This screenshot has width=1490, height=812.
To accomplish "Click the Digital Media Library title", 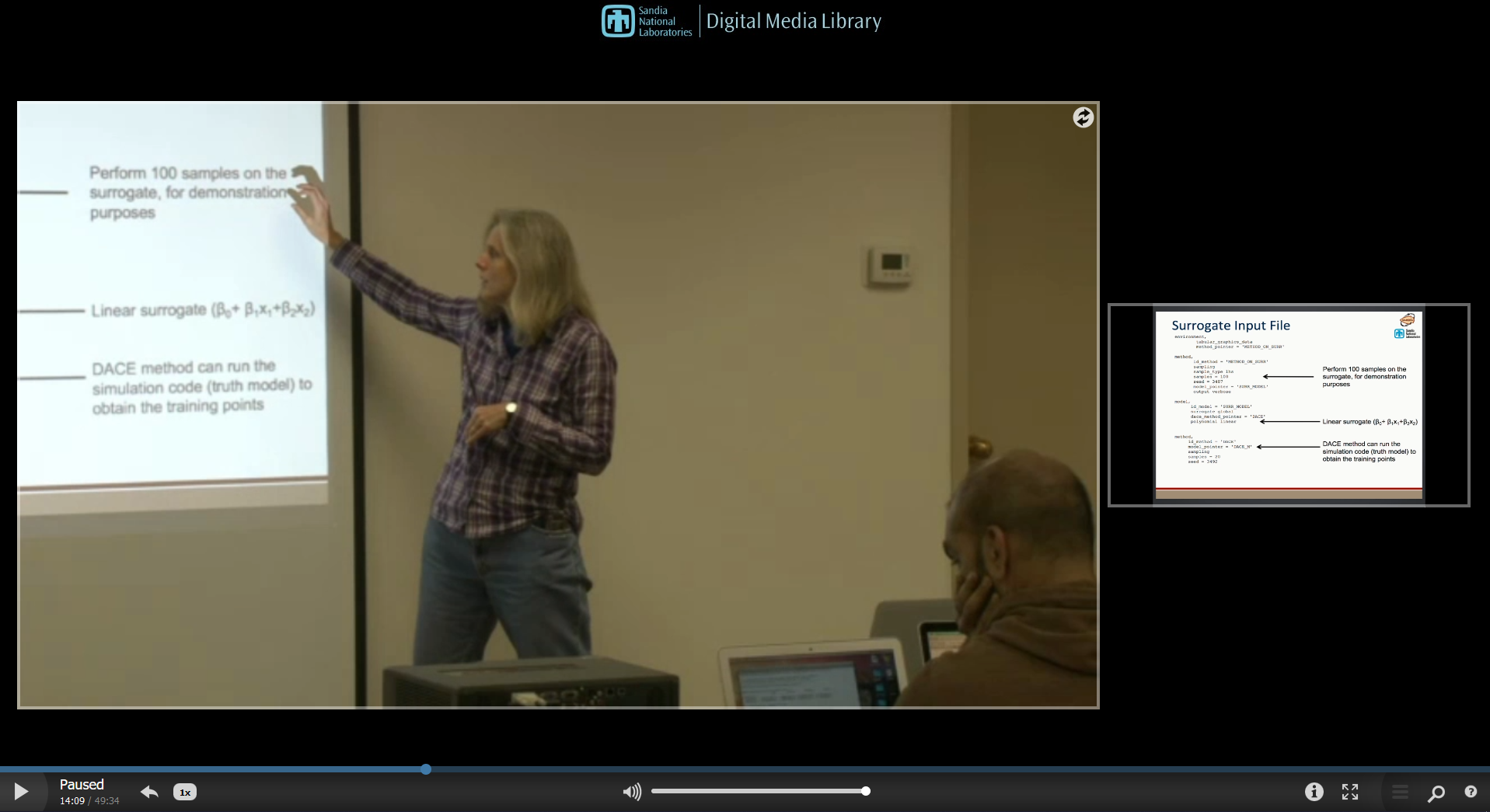I will 793,21.
